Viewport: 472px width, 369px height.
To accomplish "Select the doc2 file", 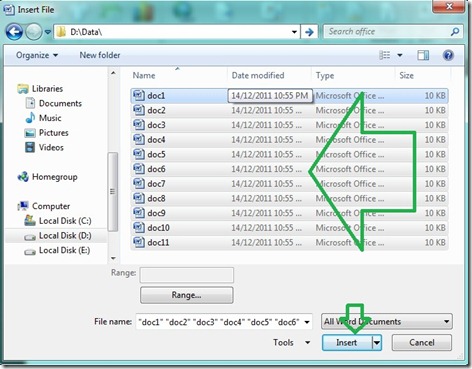I will pos(289,110).
